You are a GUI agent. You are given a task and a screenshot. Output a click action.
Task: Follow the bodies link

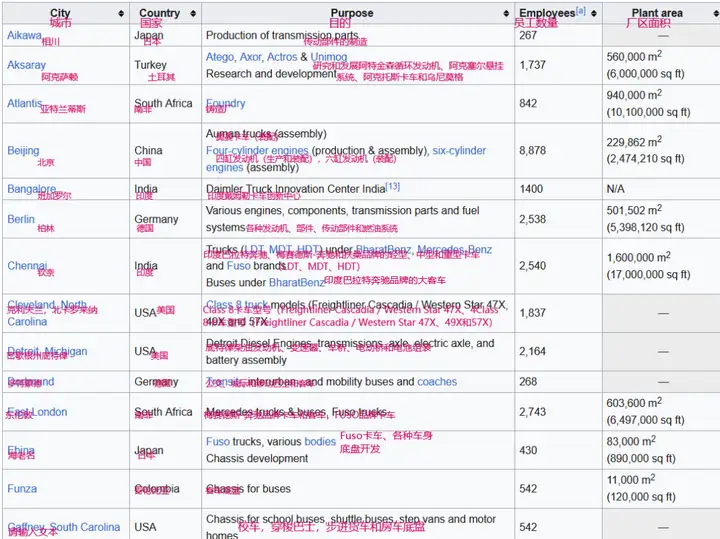click(x=320, y=442)
